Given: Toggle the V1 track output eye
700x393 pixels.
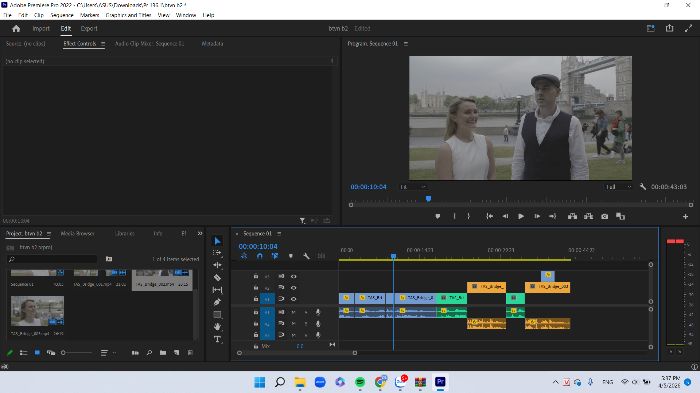Looking at the screenshot, I should (294, 299).
